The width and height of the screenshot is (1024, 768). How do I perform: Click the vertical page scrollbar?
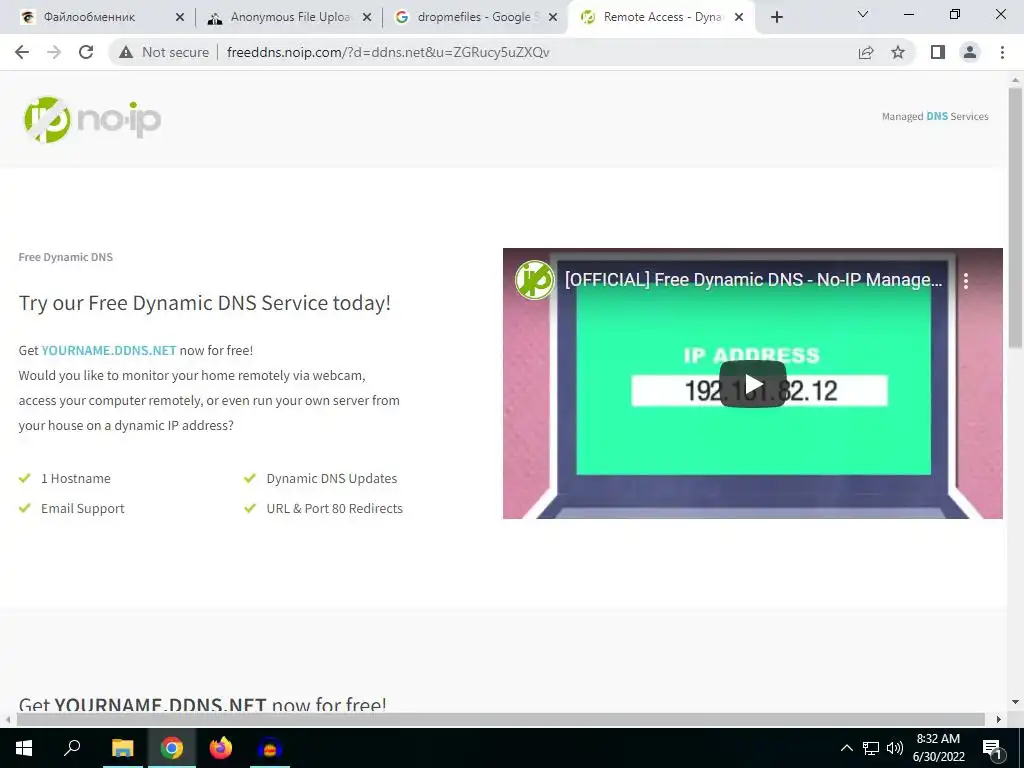[x=1015, y=216]
